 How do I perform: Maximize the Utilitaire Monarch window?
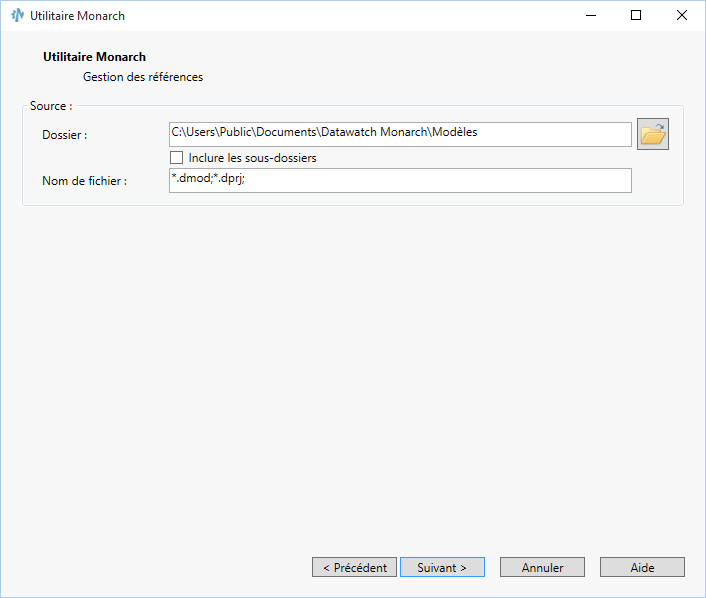pyautogui.click(x=636, y=15)
